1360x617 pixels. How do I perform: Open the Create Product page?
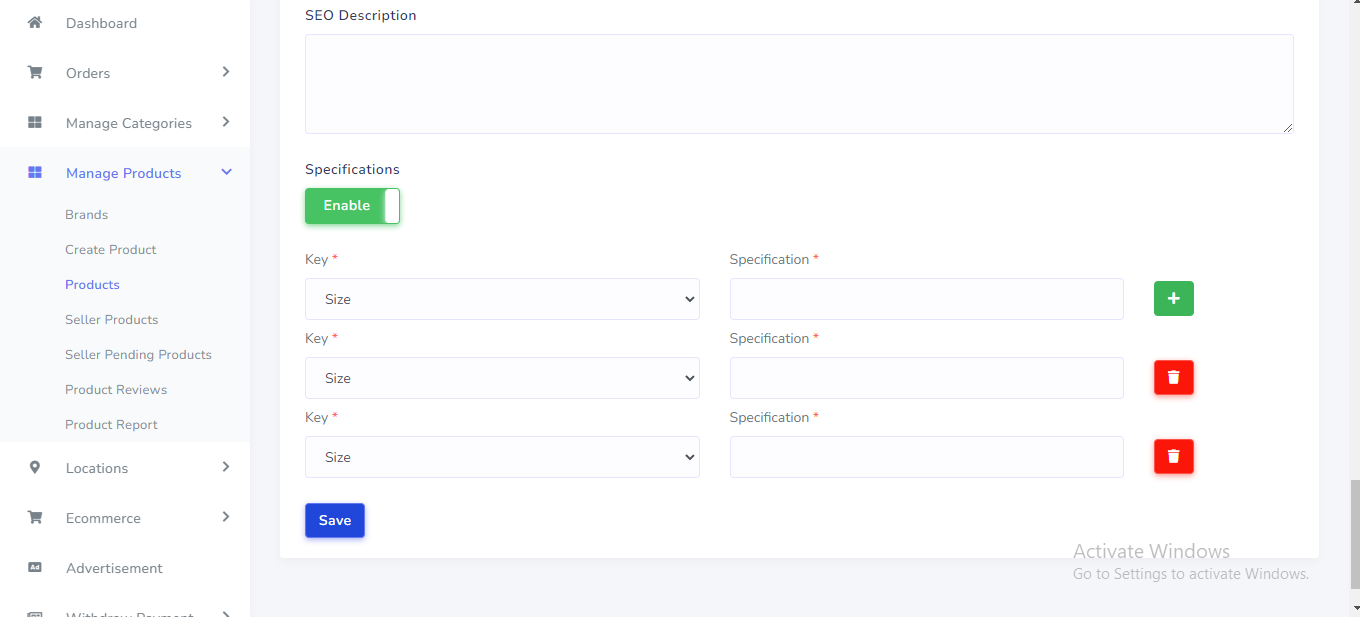tap(111, 250)
